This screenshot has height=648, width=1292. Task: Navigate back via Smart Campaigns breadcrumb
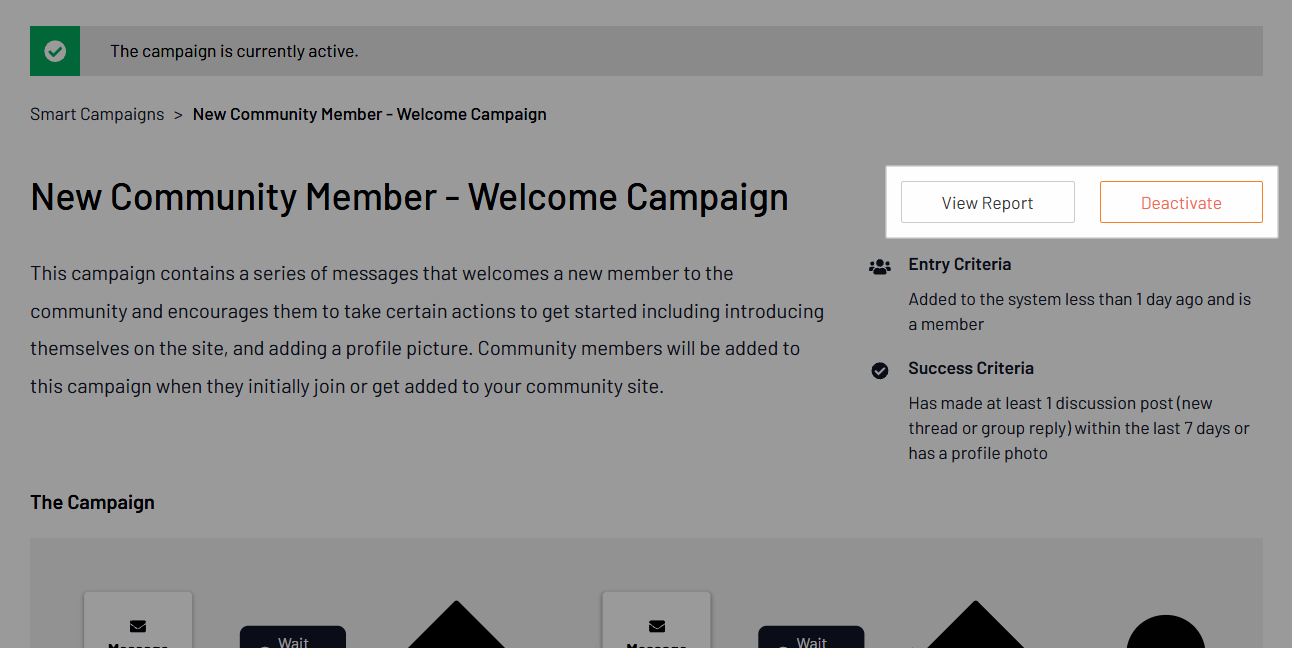coord(97,113)
